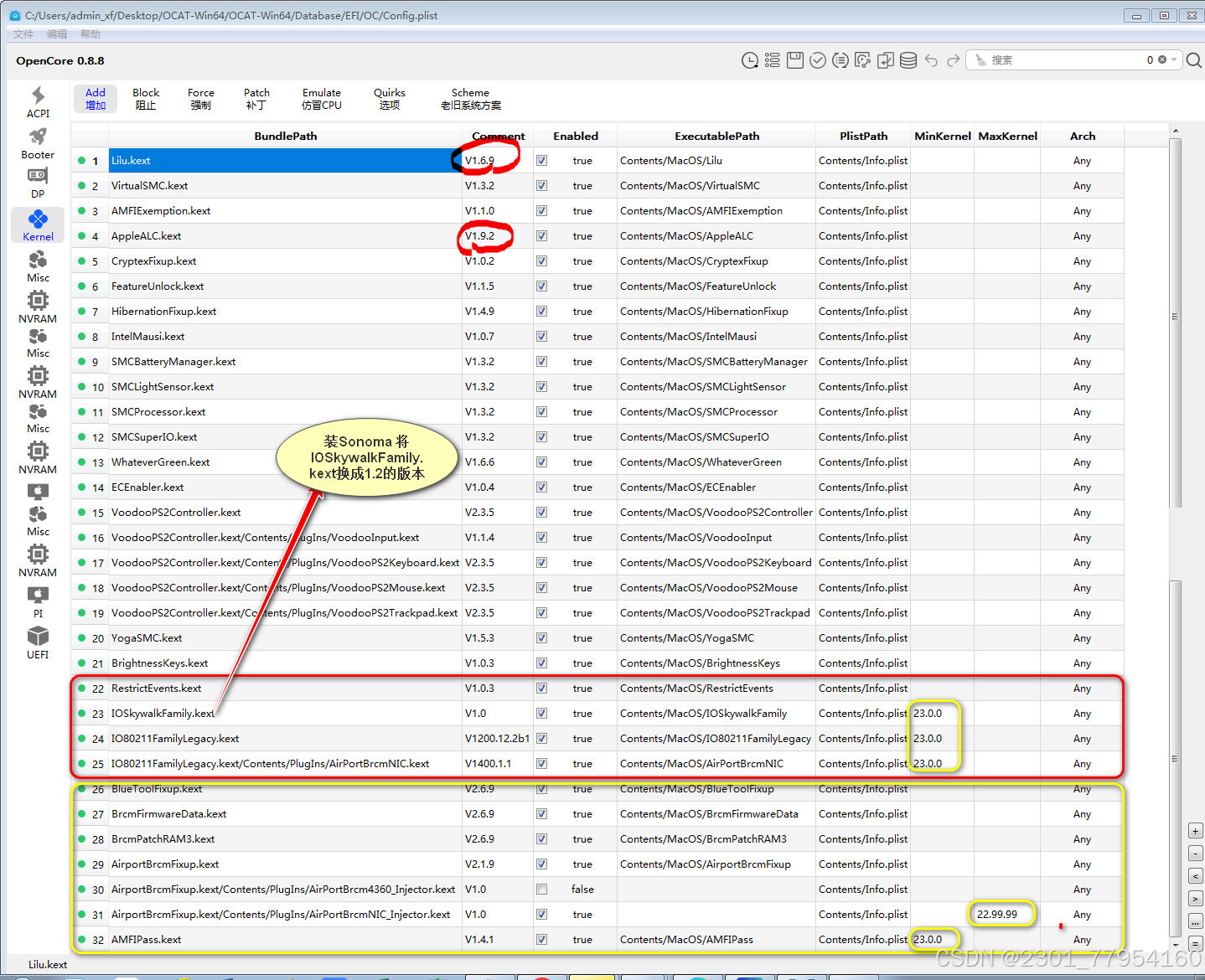Open the 文件 menu
1205x980 pixels.
point(23,34)
